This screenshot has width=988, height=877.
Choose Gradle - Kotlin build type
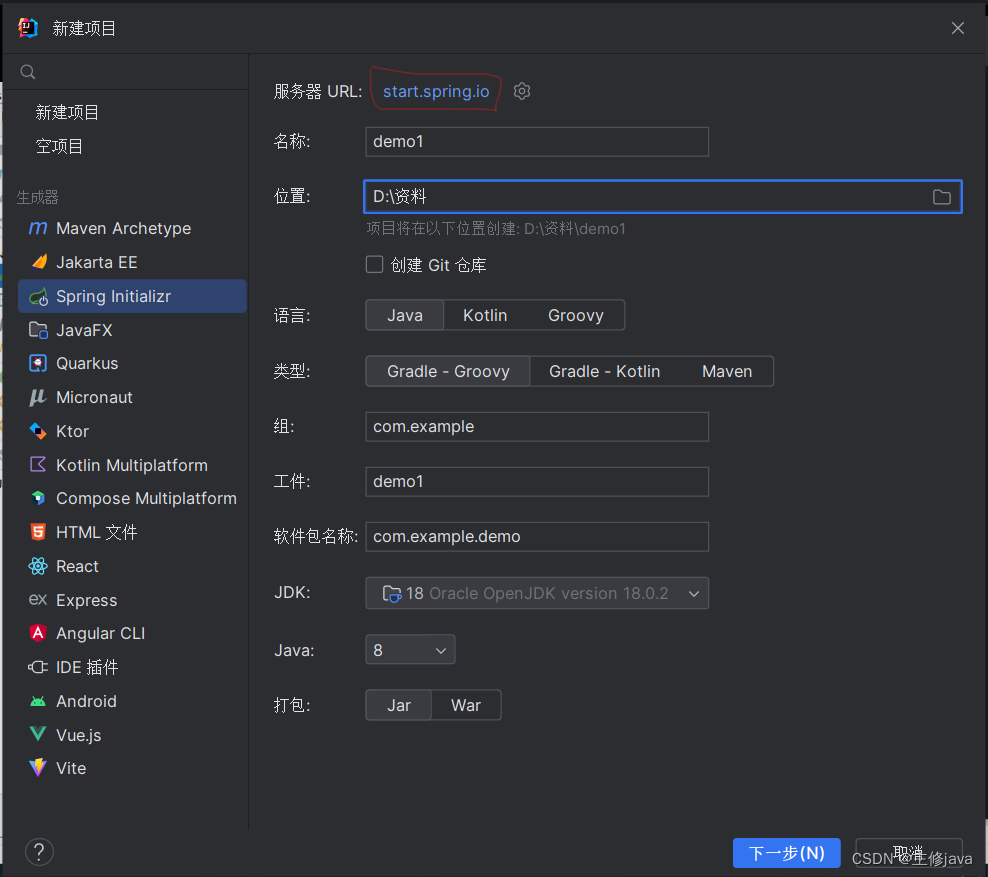pos(604,371)
